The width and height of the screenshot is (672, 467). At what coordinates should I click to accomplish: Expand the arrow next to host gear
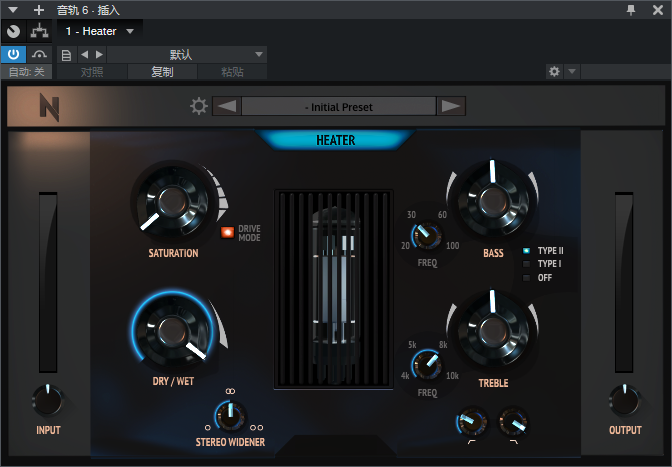pyautogui.click(x=572, y=72)
